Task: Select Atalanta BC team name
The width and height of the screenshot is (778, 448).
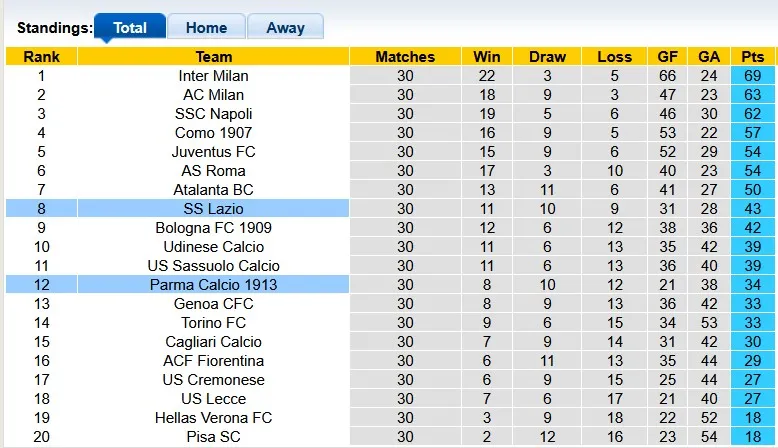Action: click(213, 190)
